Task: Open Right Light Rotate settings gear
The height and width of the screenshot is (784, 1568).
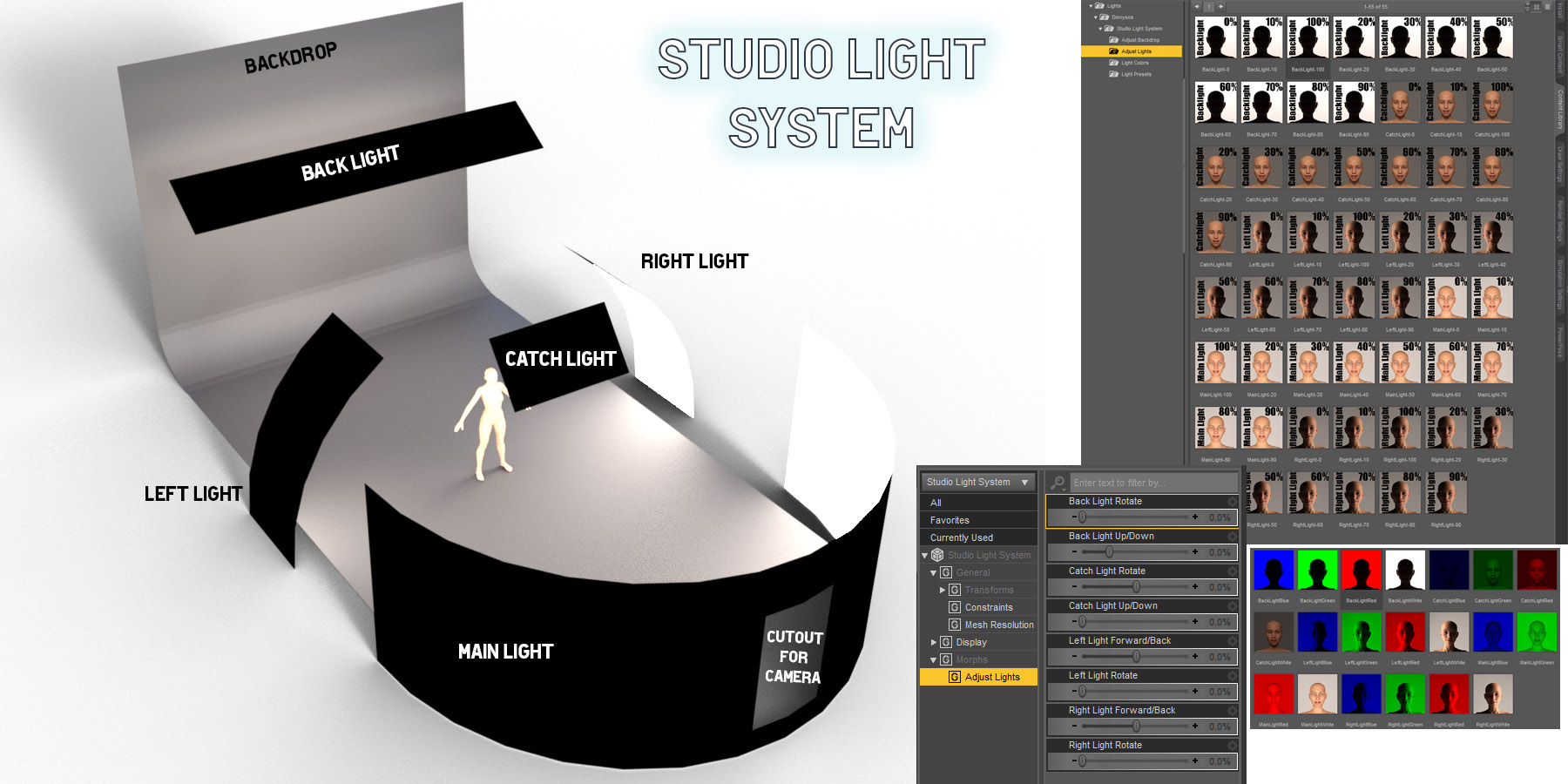Action: [x=1232, y=746]
